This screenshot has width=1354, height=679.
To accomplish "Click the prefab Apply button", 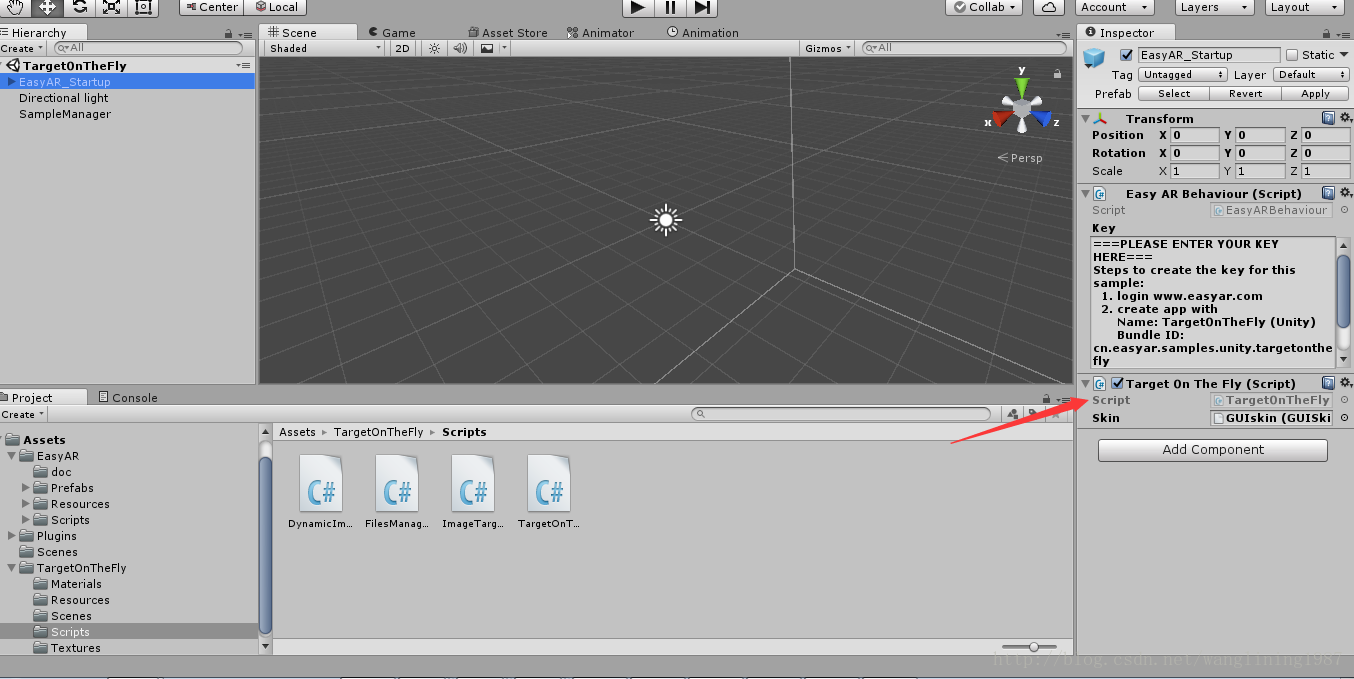I will coord(1315,94).
